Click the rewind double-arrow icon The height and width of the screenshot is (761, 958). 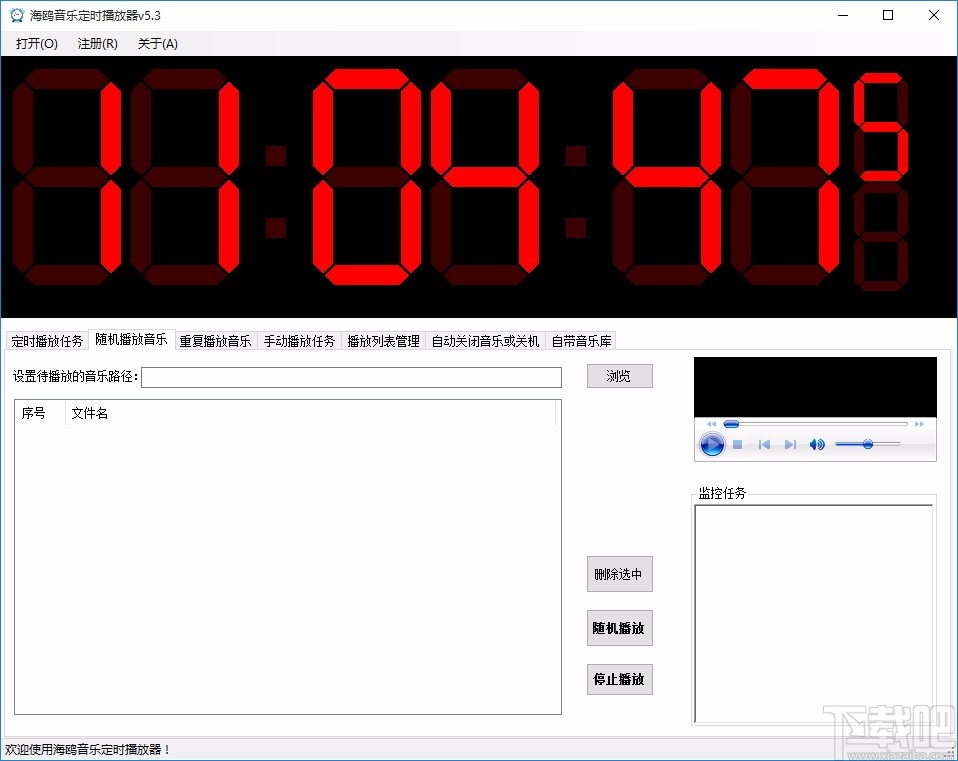(711, 423)
